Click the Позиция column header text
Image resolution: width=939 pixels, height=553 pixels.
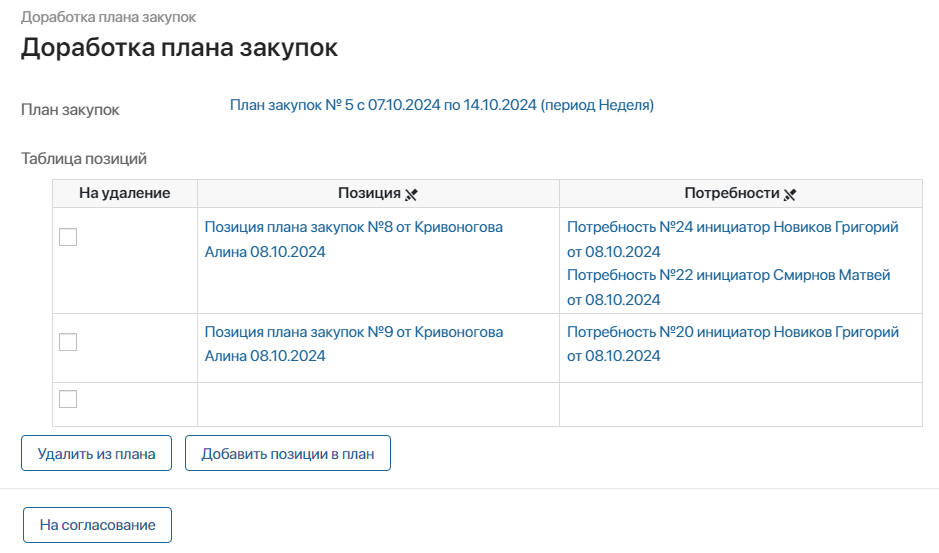click(x=369, y=193)
